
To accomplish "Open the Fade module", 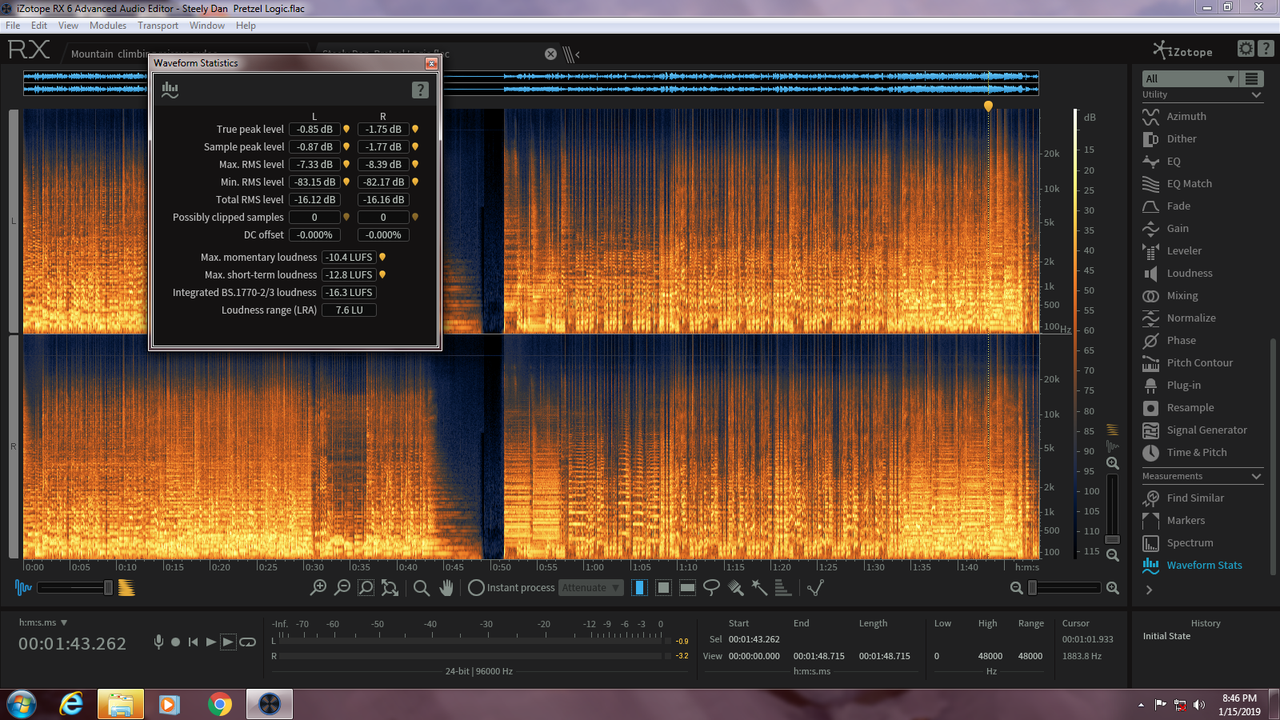I will tap(1178, 206).
